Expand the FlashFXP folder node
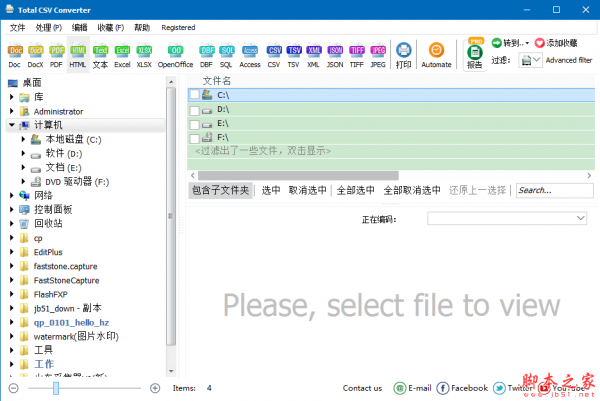600x401 pixels. [11, 294]
